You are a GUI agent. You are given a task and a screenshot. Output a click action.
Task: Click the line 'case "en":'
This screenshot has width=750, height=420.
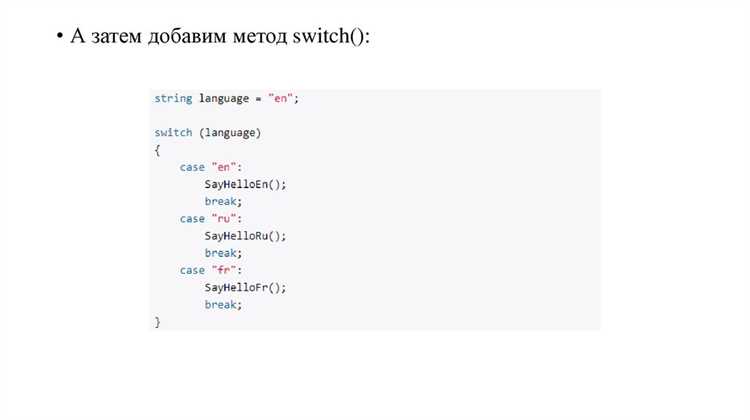(x=211, y=167)
